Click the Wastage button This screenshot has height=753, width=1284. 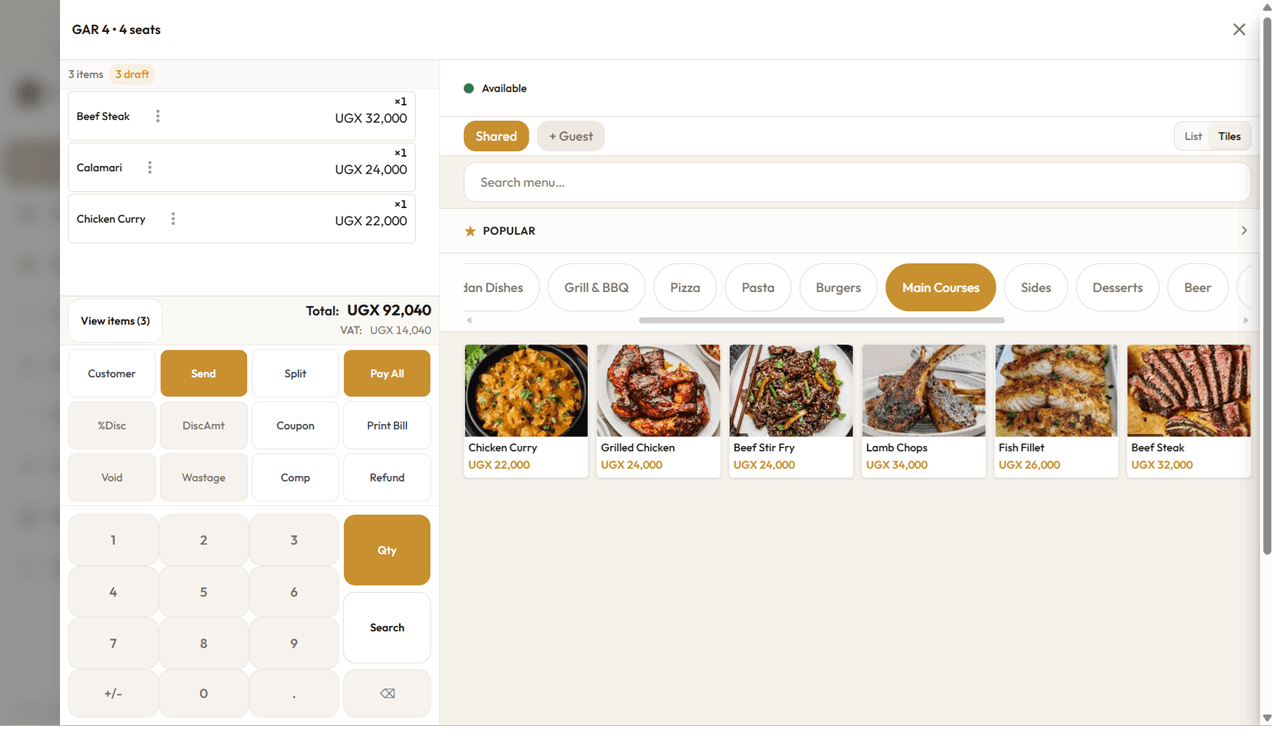(203, 477)
